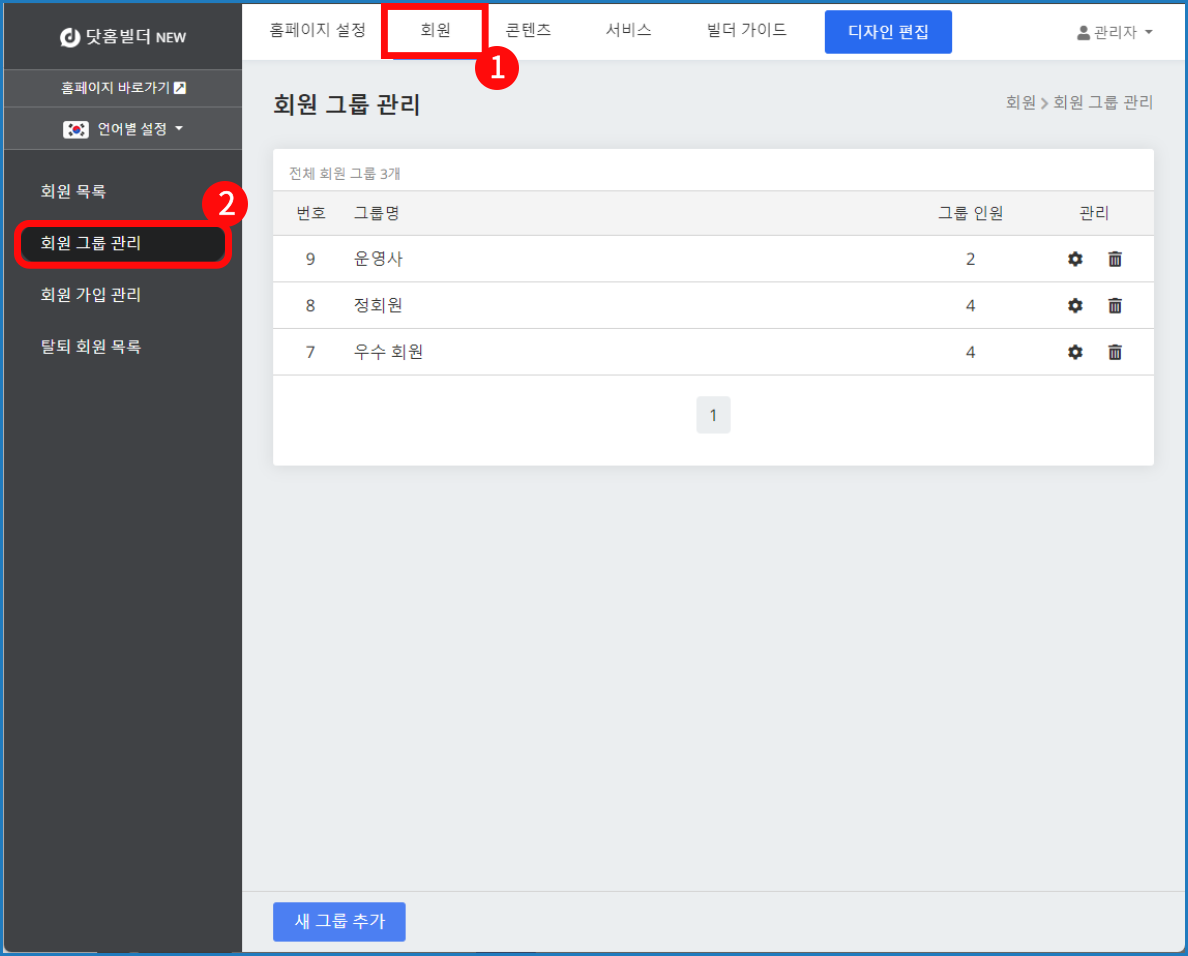Open the 관리자 account dropdown
Screen dimensions: 1188x956
tap(1114, 33)
